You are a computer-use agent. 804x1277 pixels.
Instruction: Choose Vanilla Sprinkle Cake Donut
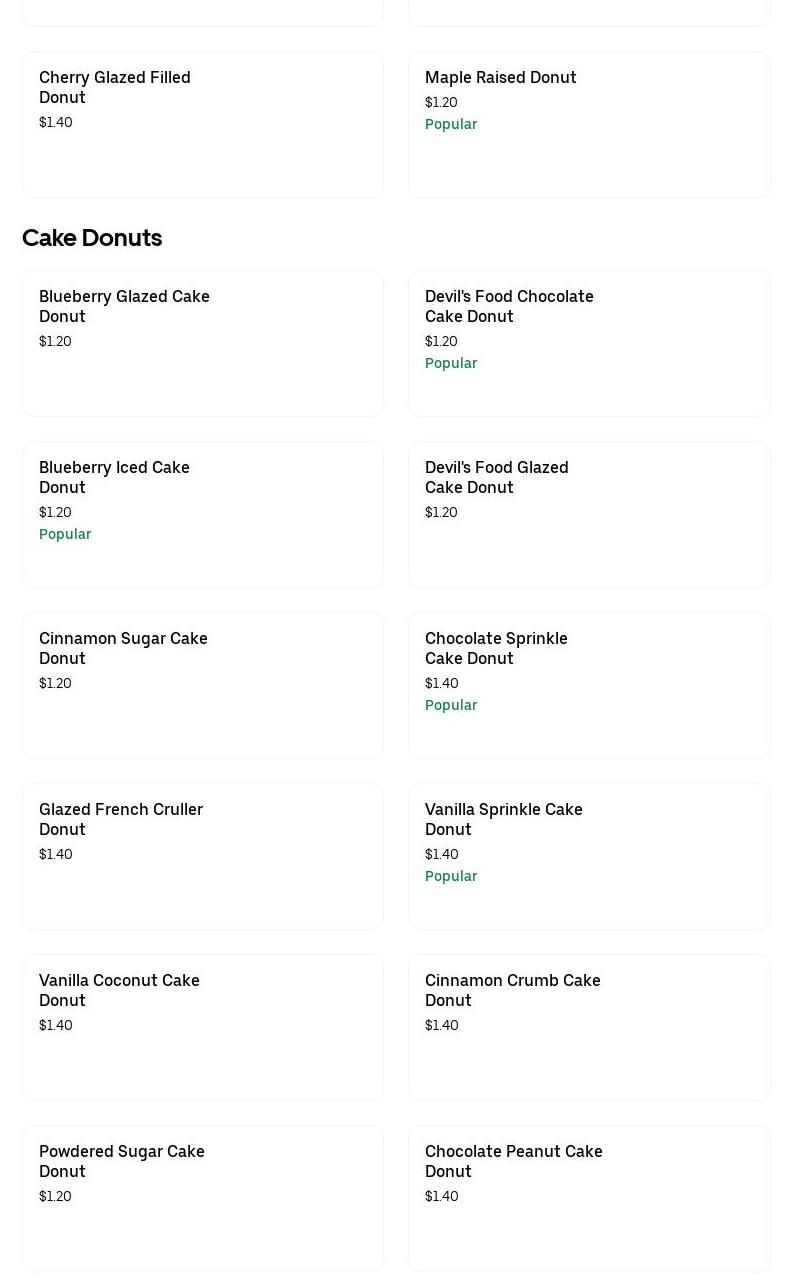(503, 819)
